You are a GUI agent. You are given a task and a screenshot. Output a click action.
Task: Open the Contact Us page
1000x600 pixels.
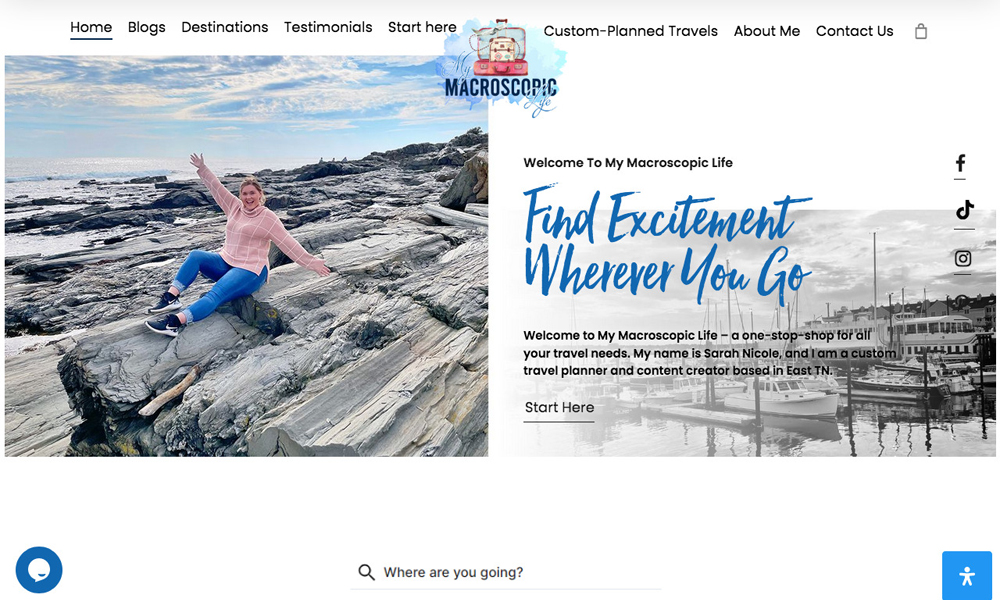click(855, 31)
